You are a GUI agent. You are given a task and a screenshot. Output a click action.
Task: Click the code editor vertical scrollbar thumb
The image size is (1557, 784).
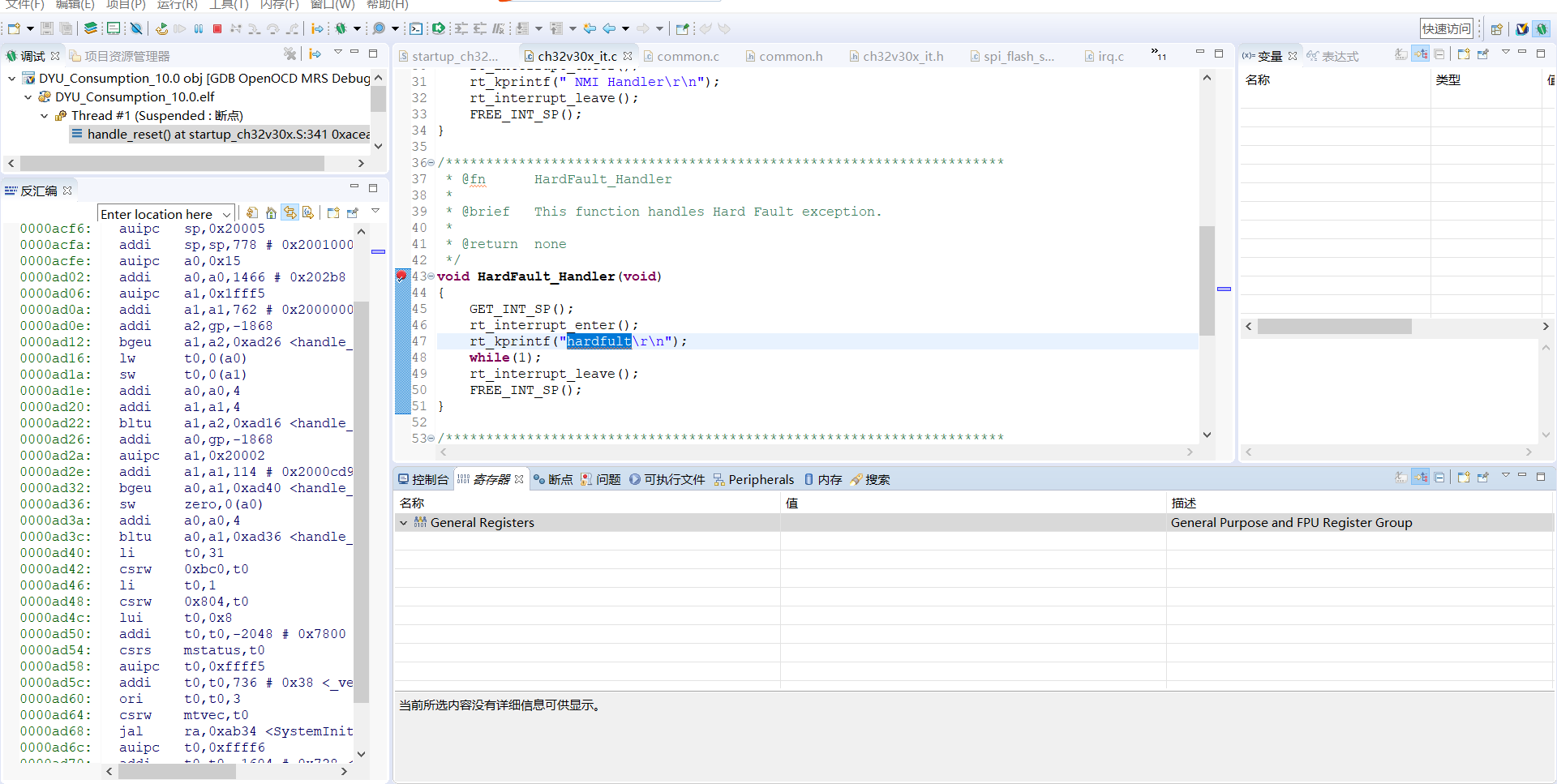(1207, 280)
